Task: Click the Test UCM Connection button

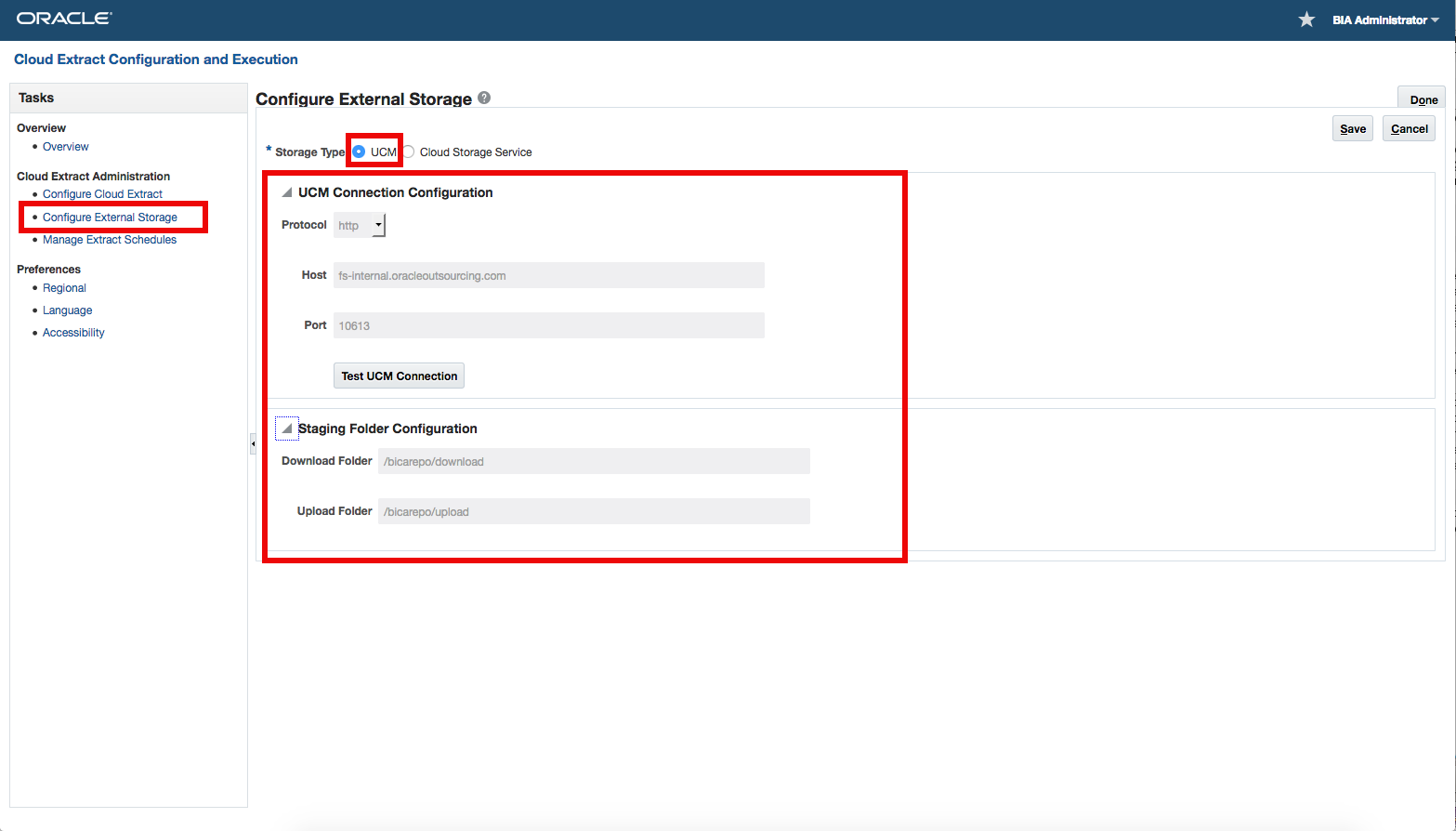Action: 399,376
